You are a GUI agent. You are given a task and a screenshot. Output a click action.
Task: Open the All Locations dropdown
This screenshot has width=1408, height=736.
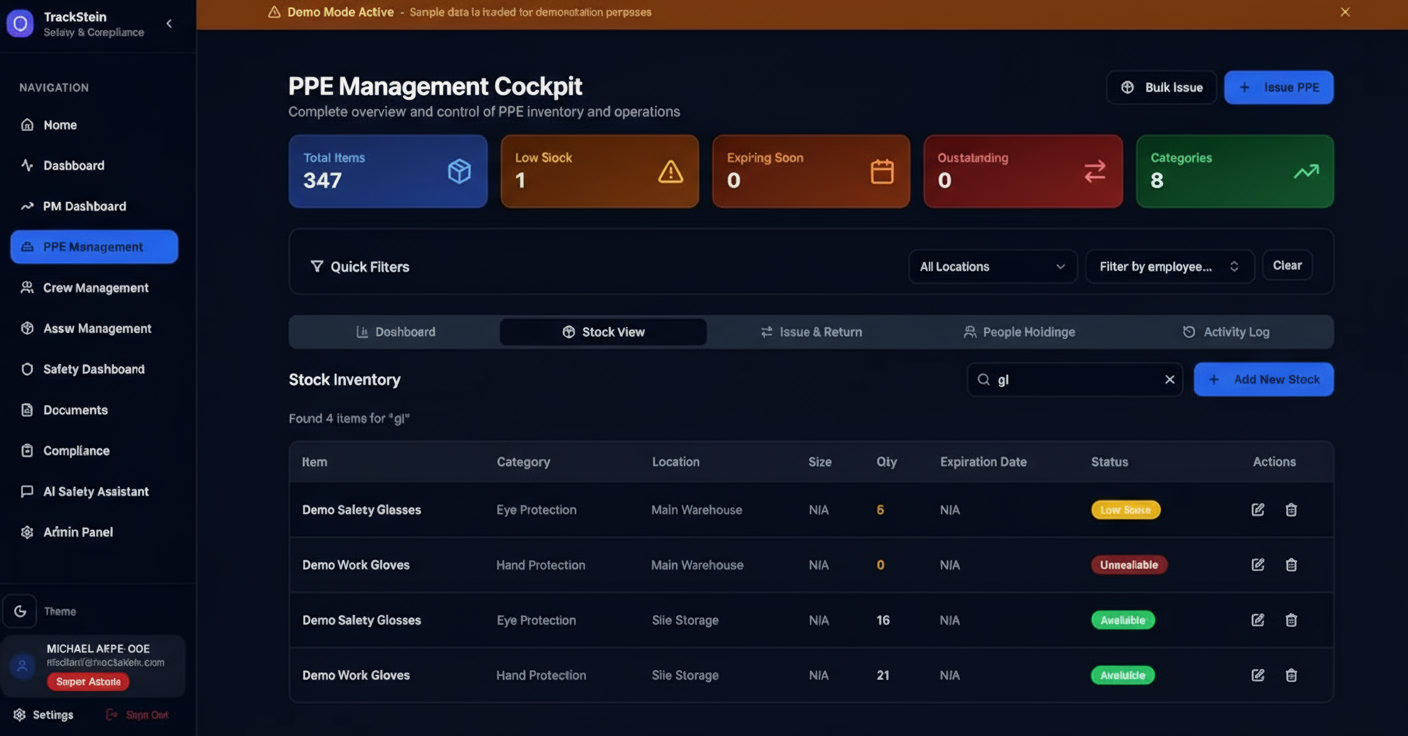click(x=992, y=267)
